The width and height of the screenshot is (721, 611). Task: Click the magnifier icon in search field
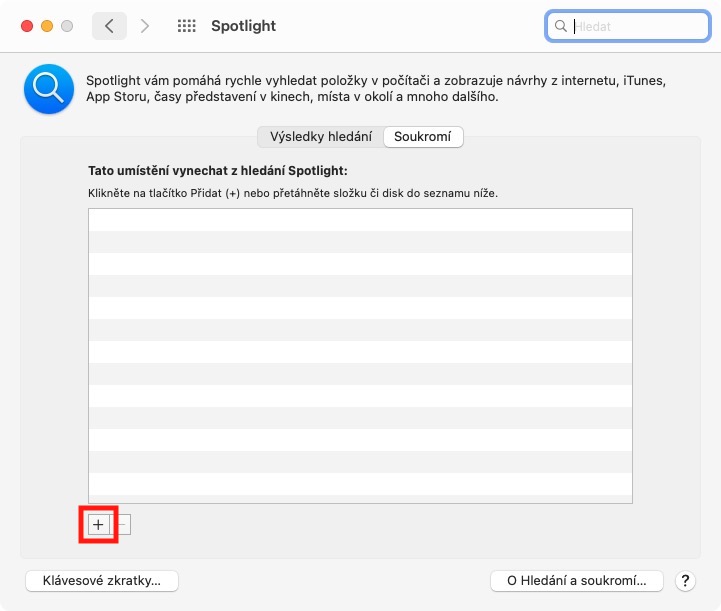(x=562, y=27)
